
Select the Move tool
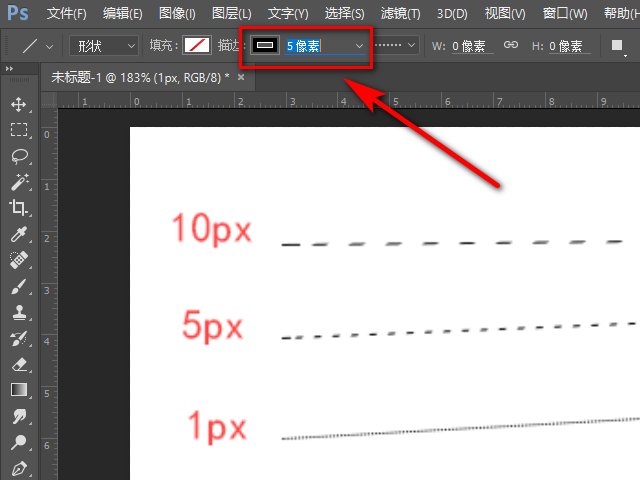pyautogui.click(x=18, y=104)
